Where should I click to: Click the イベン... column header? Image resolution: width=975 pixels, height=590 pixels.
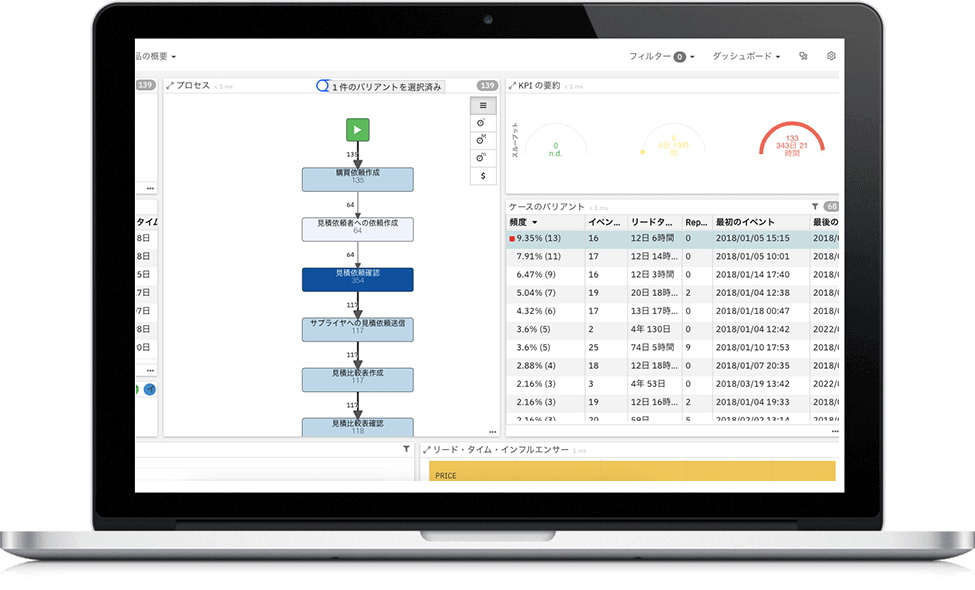(x=604, y=222)
